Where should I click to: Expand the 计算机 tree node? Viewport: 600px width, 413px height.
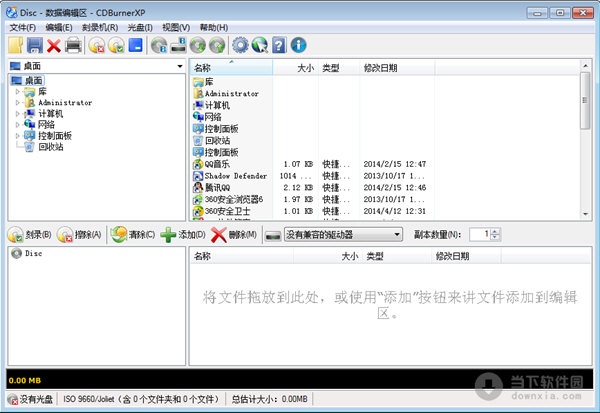tap(17, 114)
